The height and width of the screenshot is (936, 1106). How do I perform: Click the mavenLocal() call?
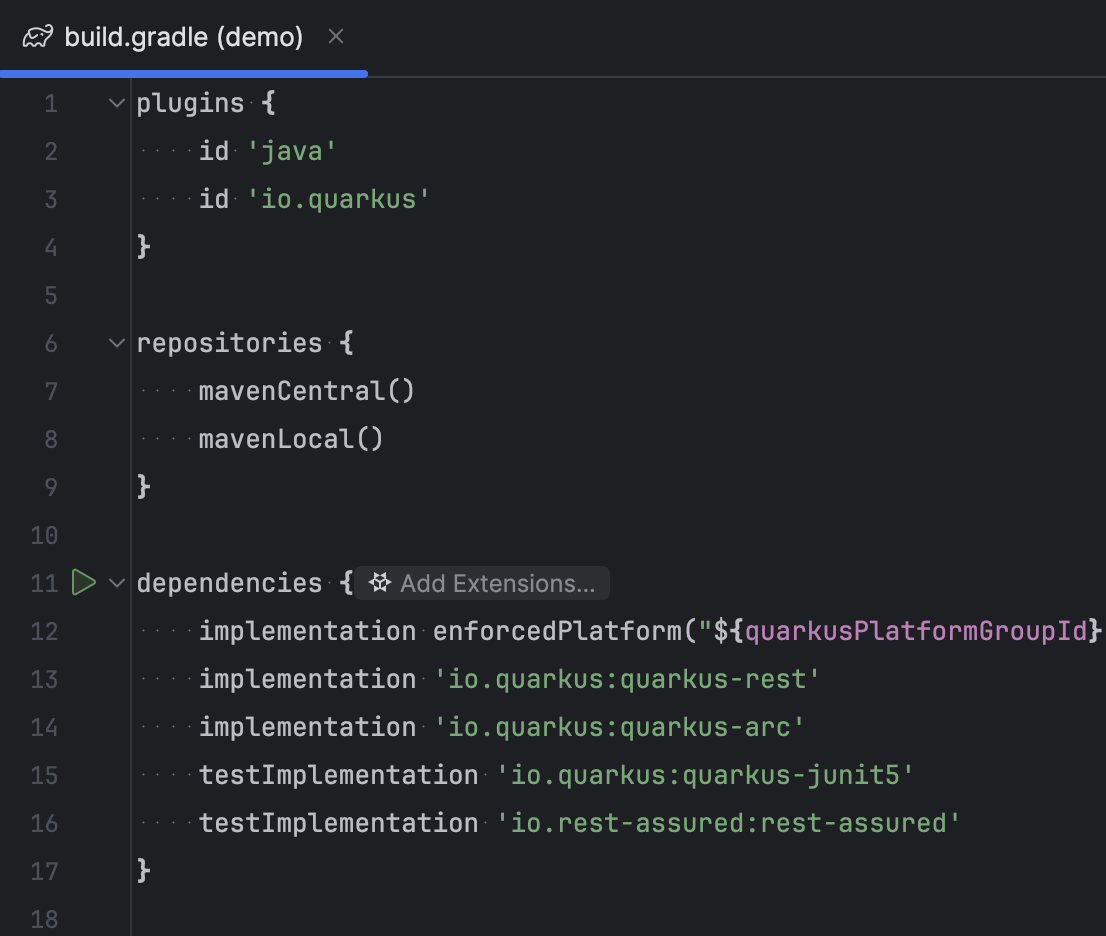point(290,438)
